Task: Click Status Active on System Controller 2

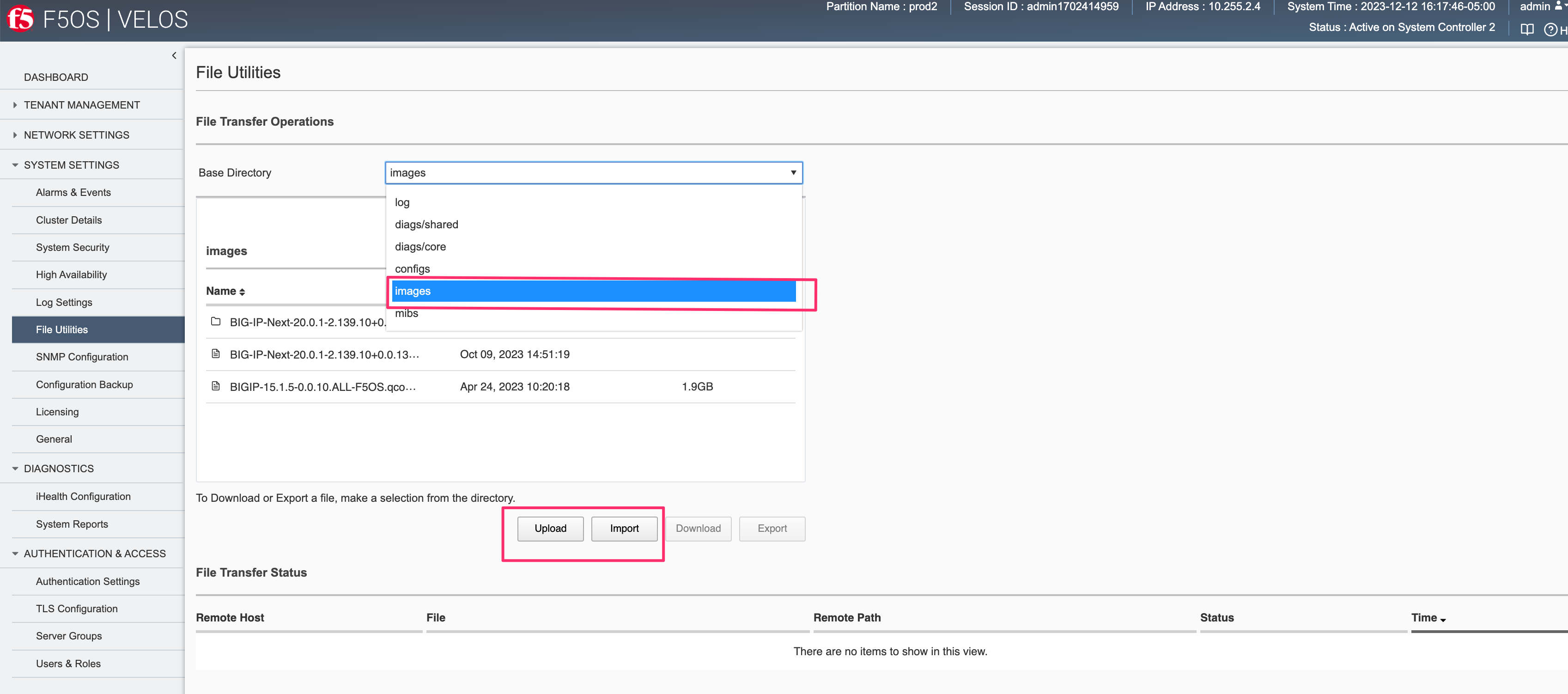Action: pyautogui.click(x=1402, y=27)
